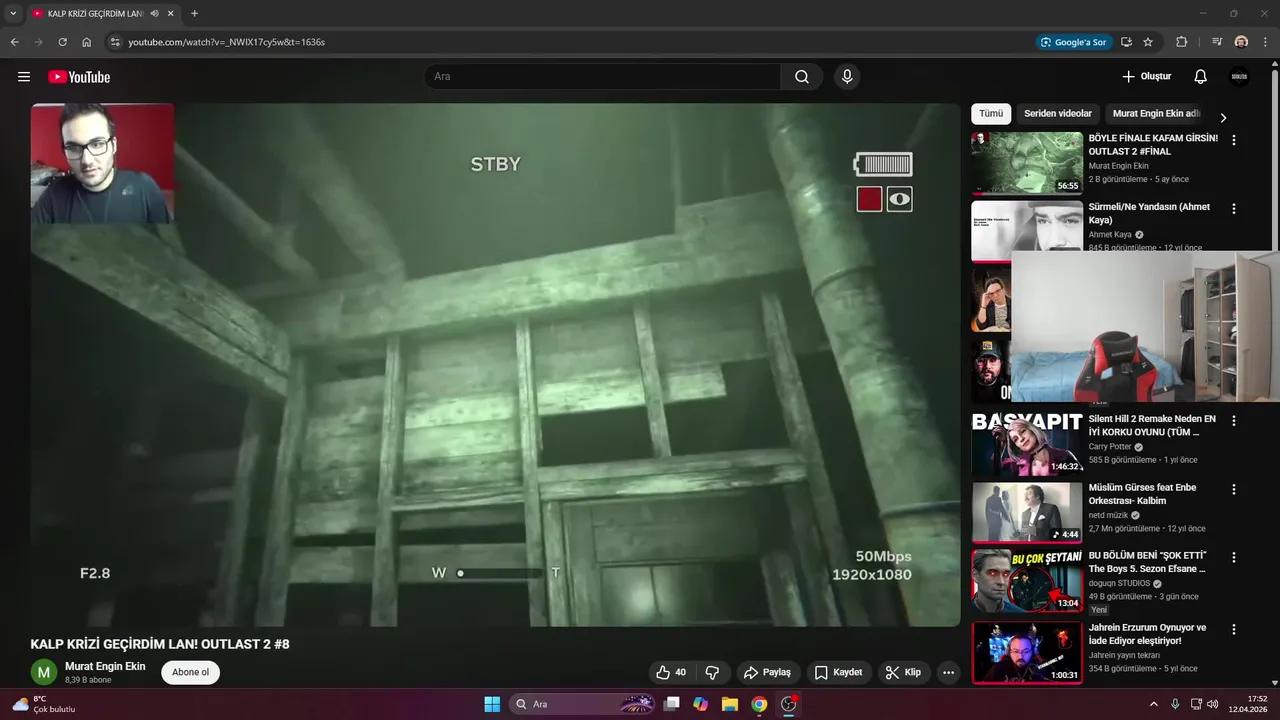Bookmark this page with the star icon
1280x720 pixels.
click(x=1148, y=42)
